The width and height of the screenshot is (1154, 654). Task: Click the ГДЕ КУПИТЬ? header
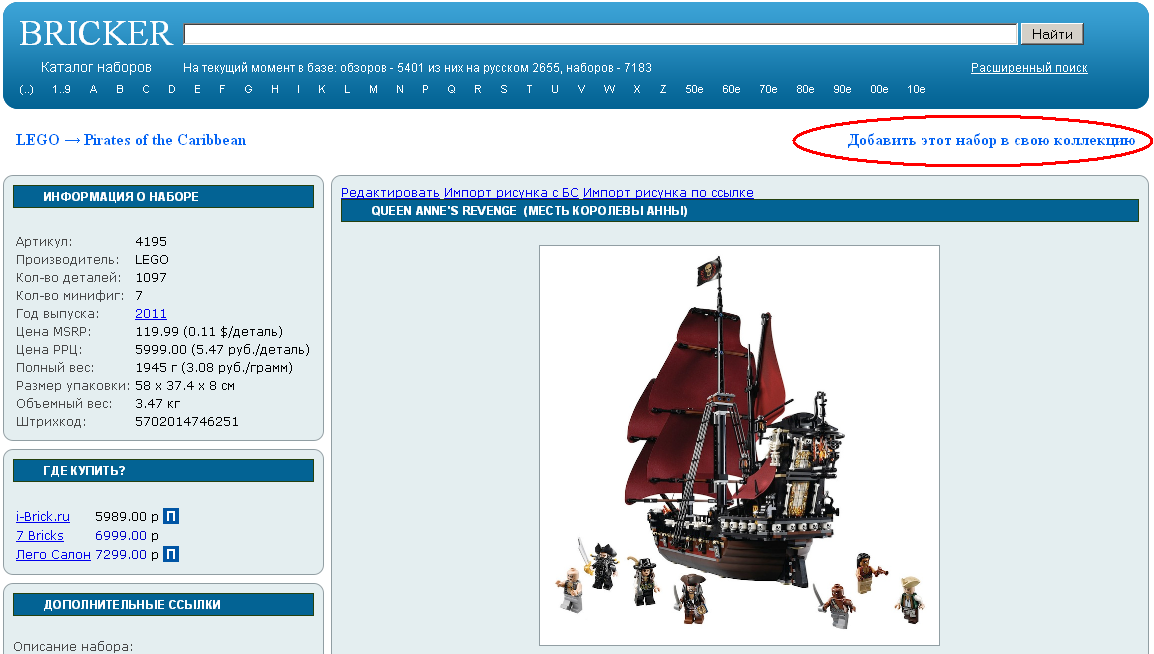[x=163, y=471]
